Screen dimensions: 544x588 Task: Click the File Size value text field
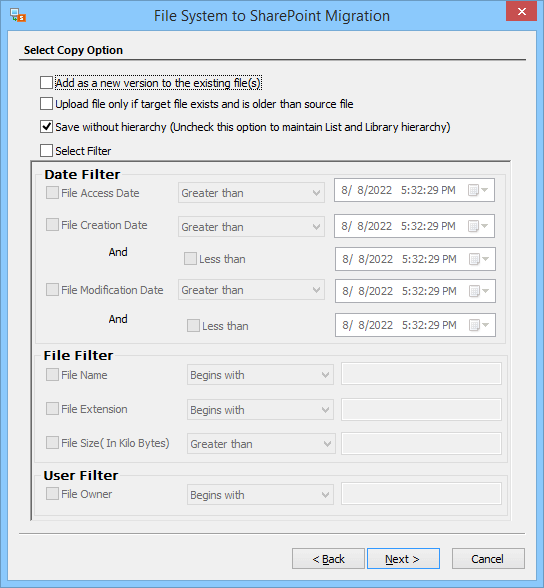point(421,444)
